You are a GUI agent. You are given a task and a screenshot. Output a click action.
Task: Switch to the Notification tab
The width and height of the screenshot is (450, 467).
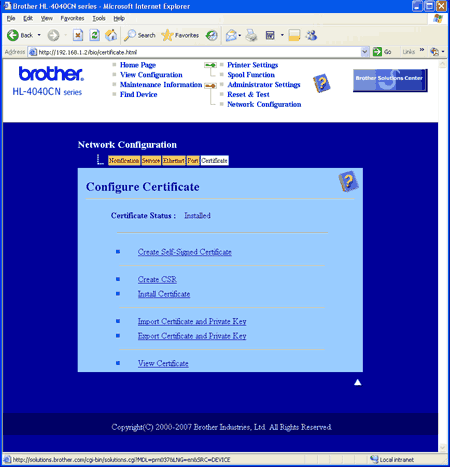[x=124, y=160]
